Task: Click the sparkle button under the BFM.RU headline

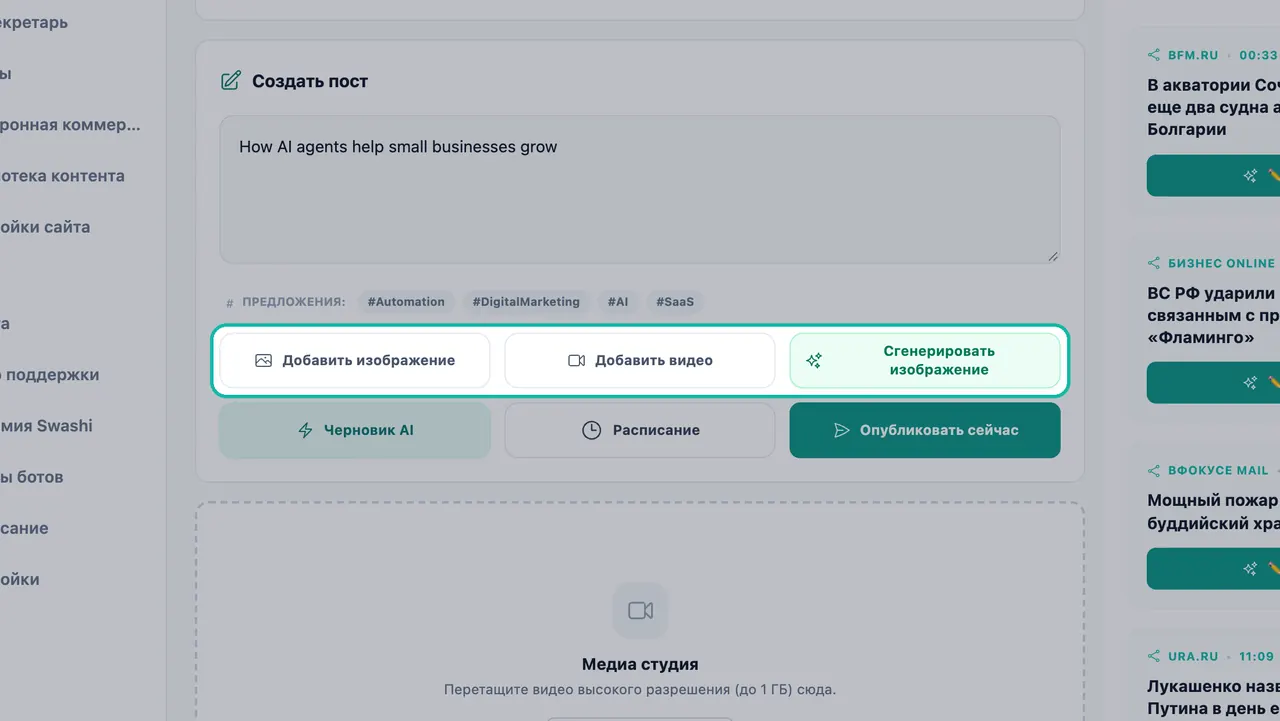Action: point(1213,175)
